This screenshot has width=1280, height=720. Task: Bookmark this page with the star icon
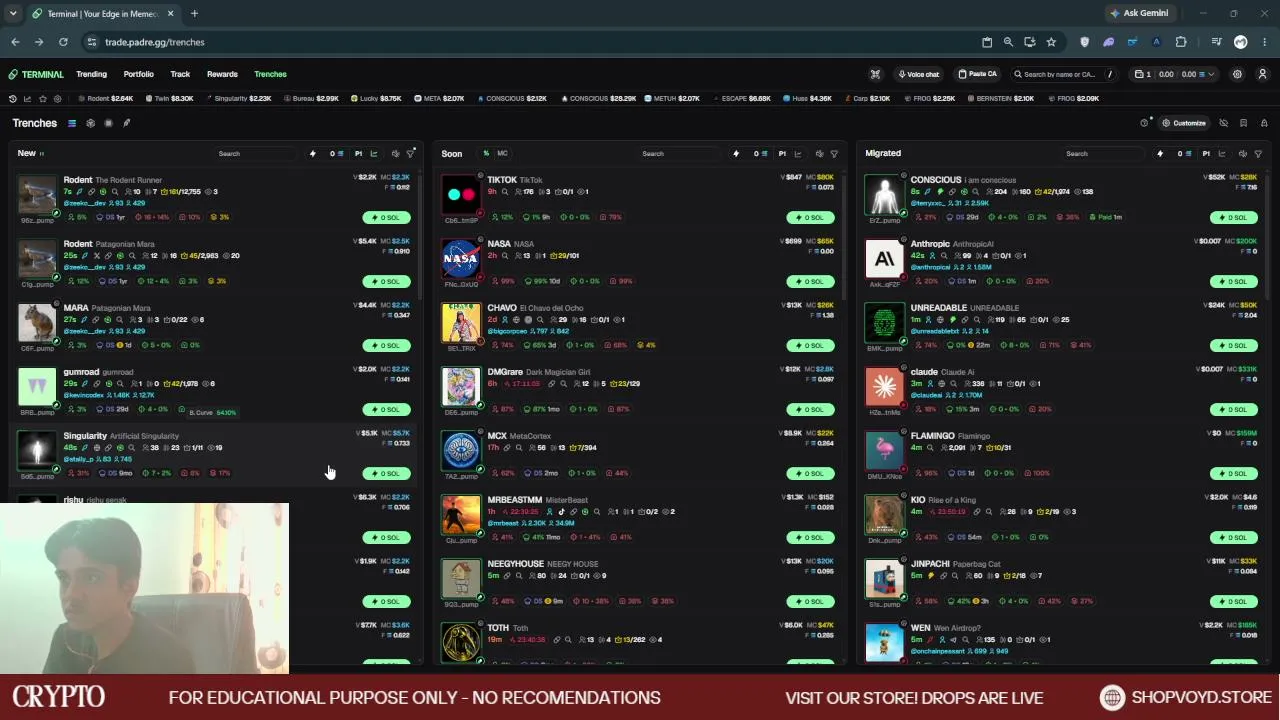tap(1051, 42)
